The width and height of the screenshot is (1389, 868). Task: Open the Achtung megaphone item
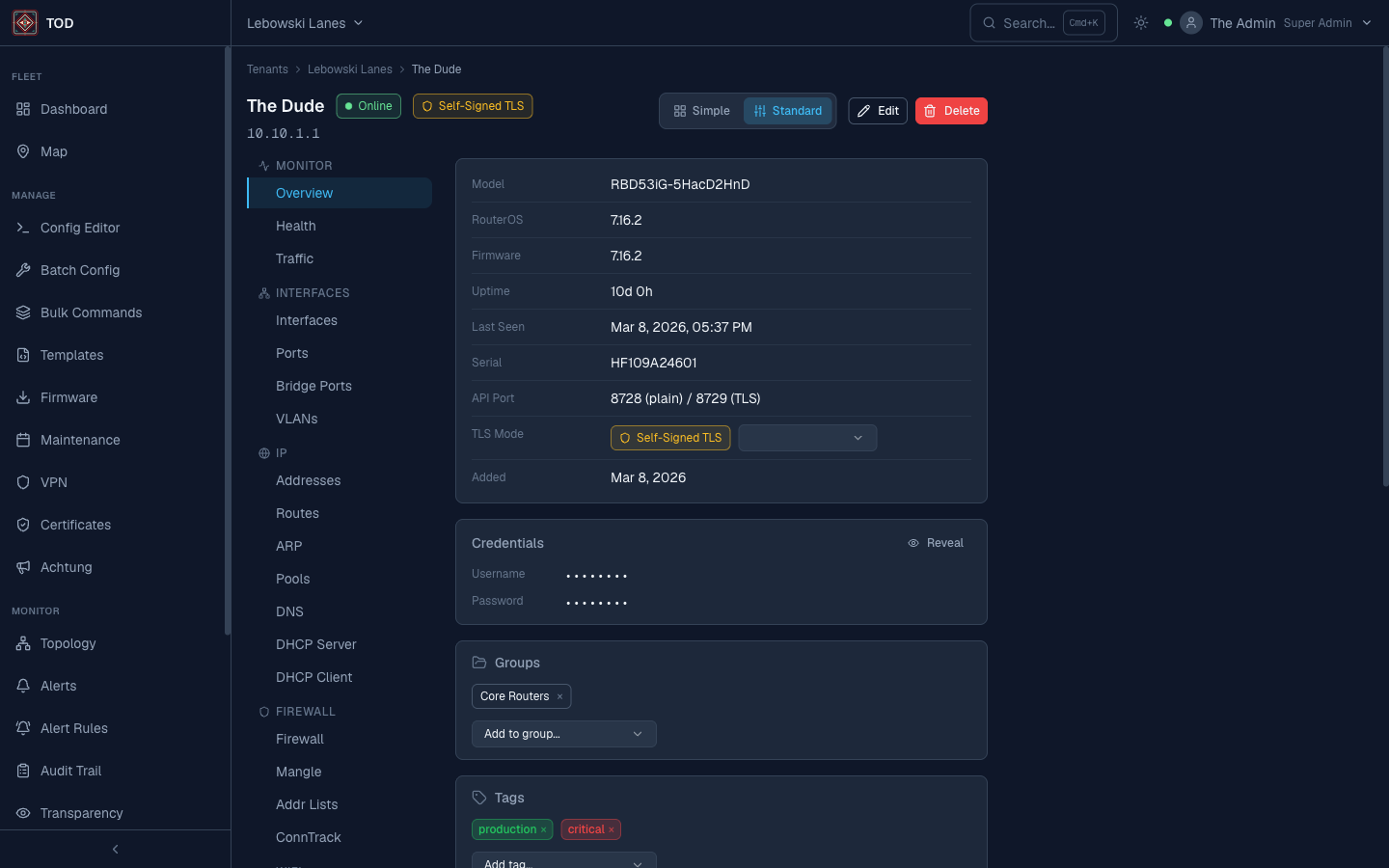click(x=66, y=567)
